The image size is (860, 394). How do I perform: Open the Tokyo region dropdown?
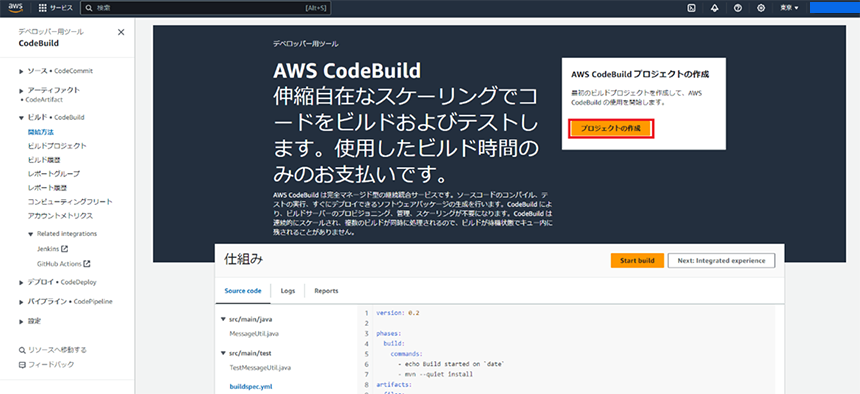(789, 8)
